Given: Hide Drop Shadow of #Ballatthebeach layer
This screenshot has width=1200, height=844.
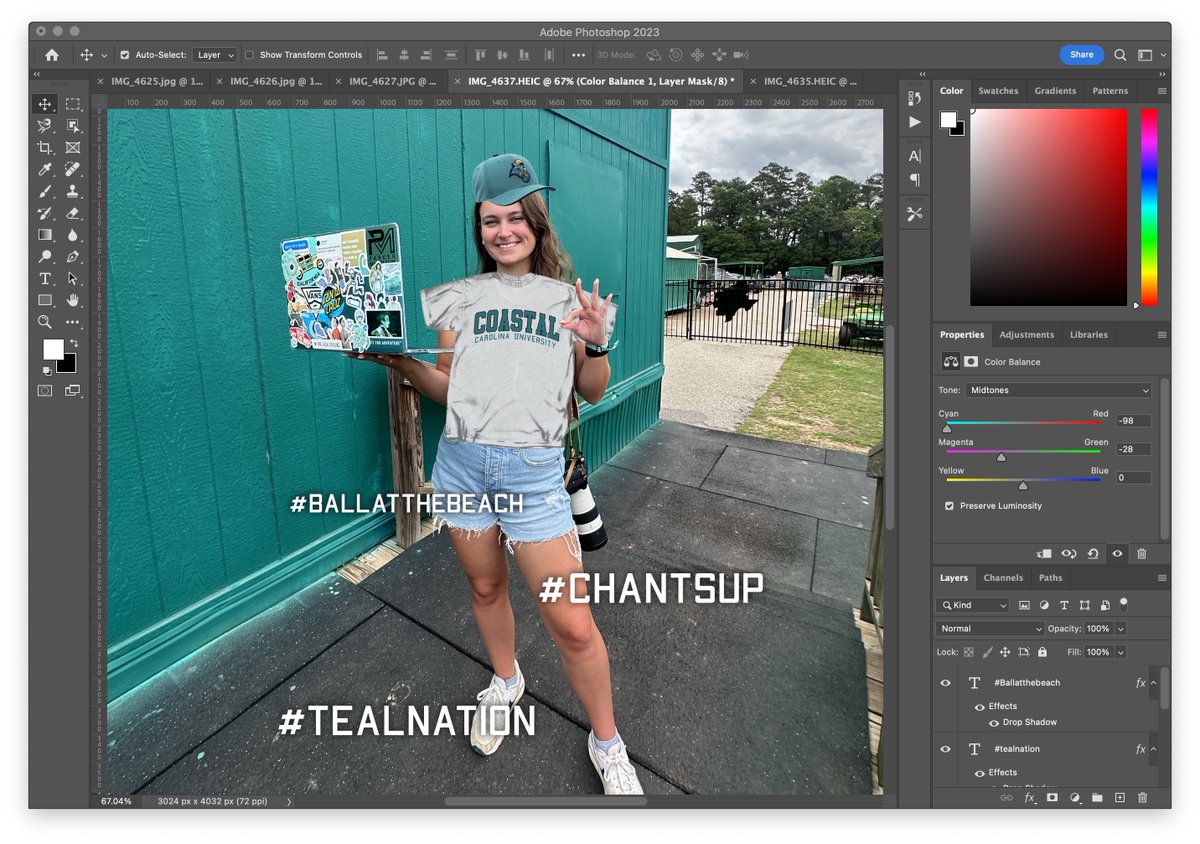Looking at the screenshot, I should pos(994,723).
